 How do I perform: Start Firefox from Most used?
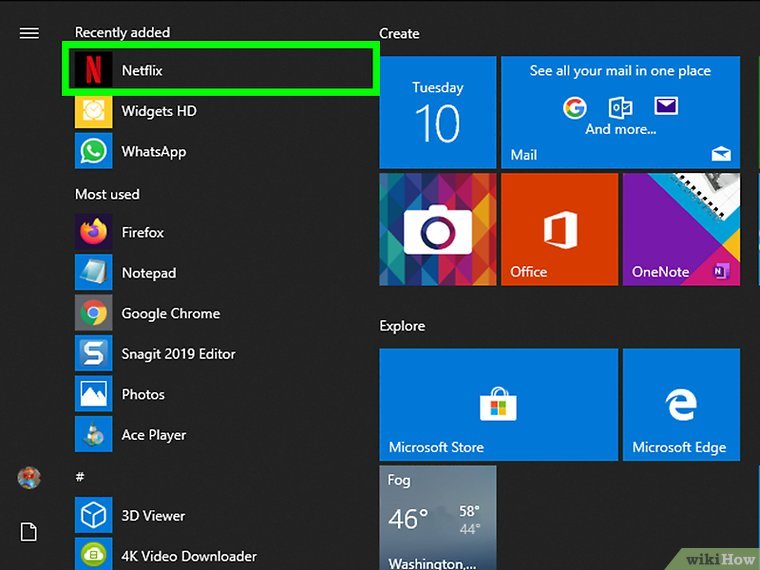(142, 232)
